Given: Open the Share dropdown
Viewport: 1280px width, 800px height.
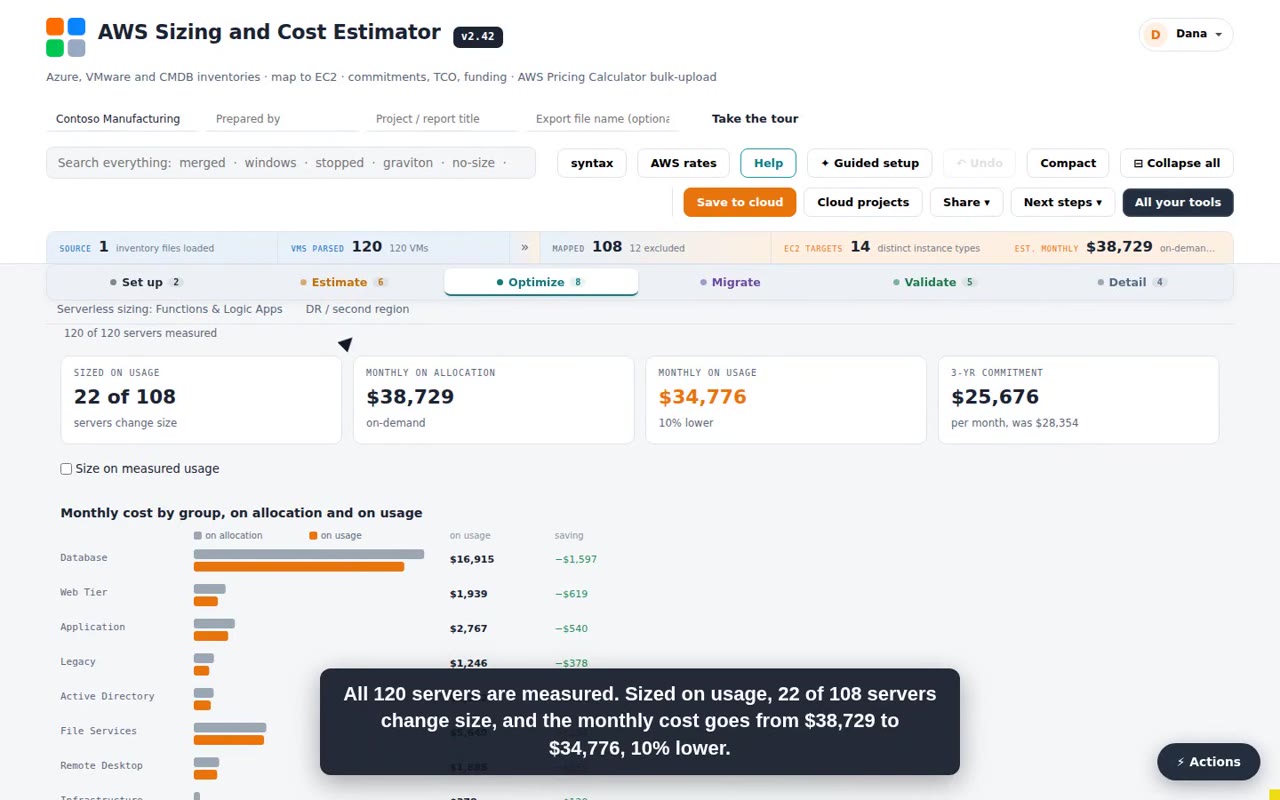Looking at the screenshot, I should click(x=966, y=202).
